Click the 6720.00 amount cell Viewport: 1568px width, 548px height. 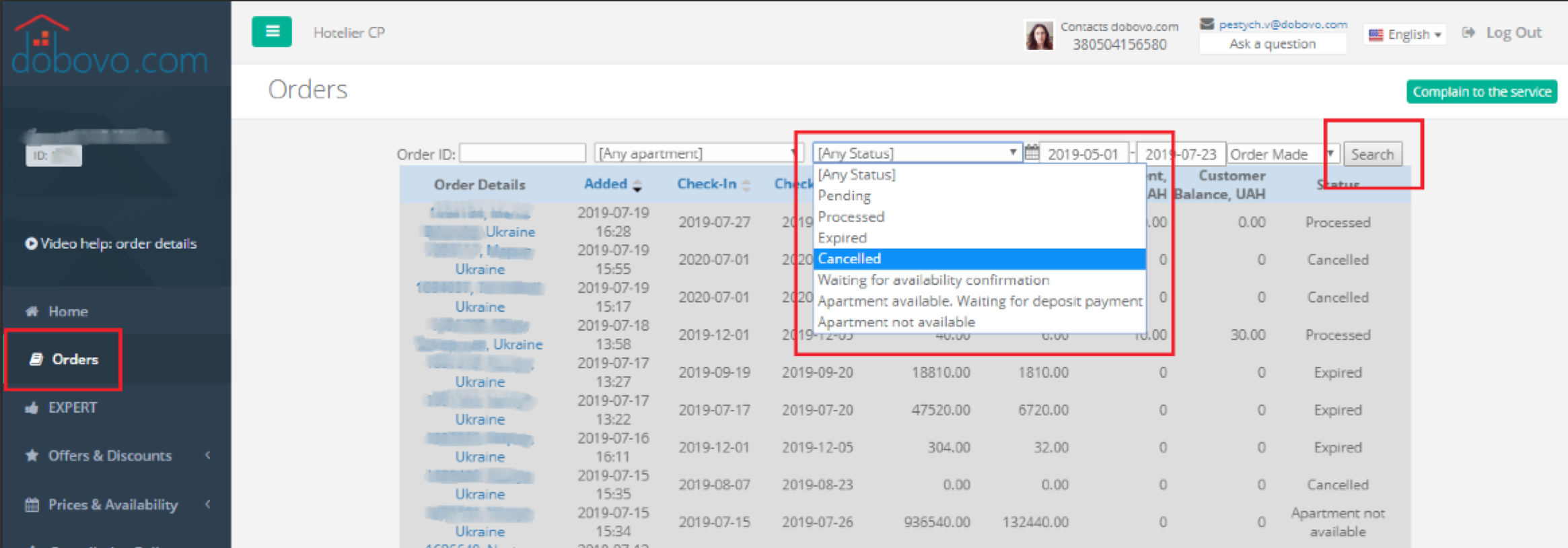pyautogui.click(x=1043, y=410)
